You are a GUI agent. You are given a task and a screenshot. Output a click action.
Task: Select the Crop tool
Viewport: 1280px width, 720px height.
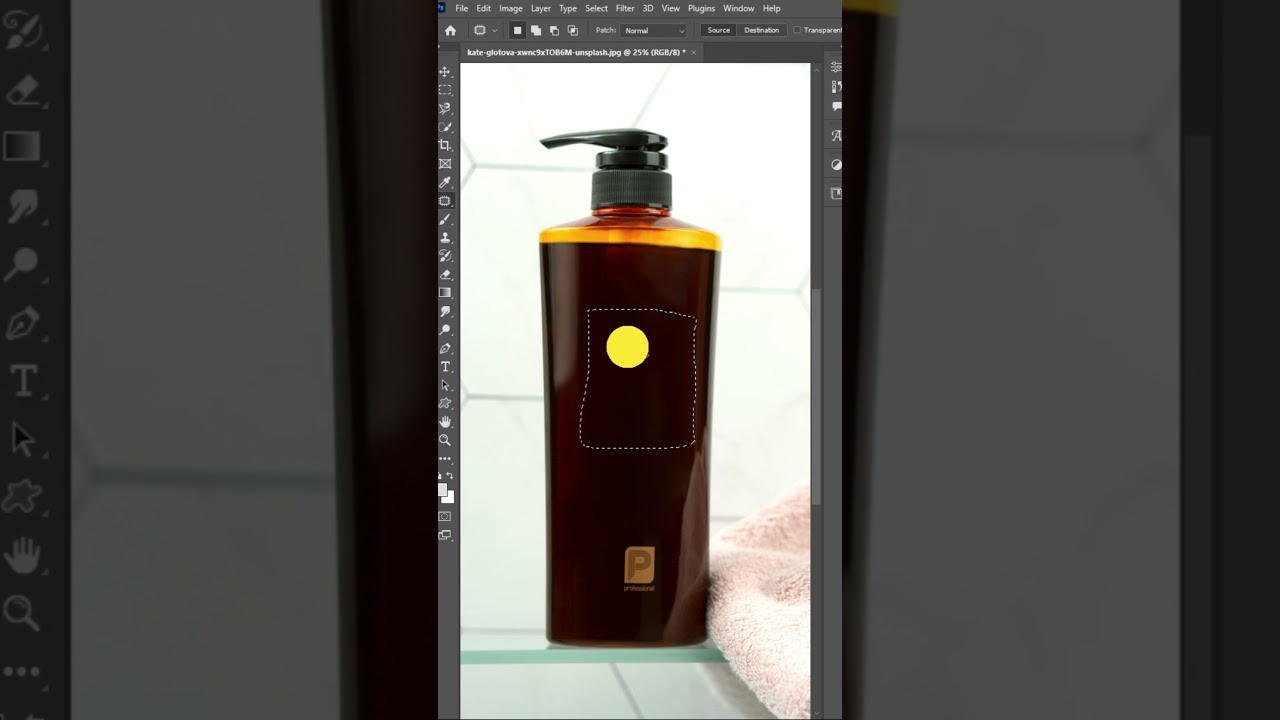click(x=445, y=145)
